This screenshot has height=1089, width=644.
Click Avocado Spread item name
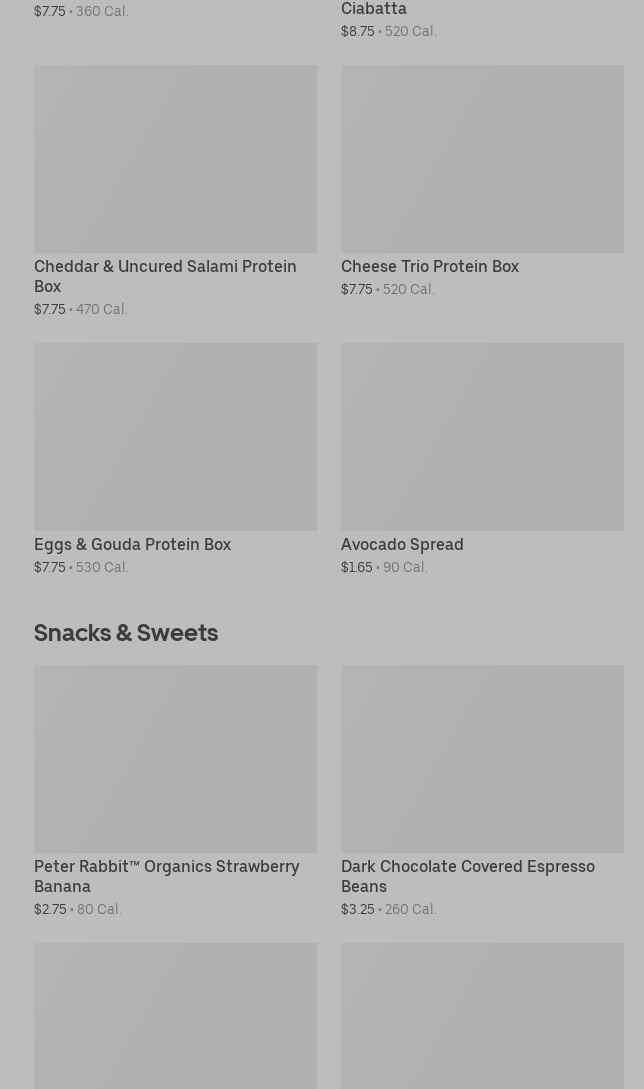click(402, 545)
